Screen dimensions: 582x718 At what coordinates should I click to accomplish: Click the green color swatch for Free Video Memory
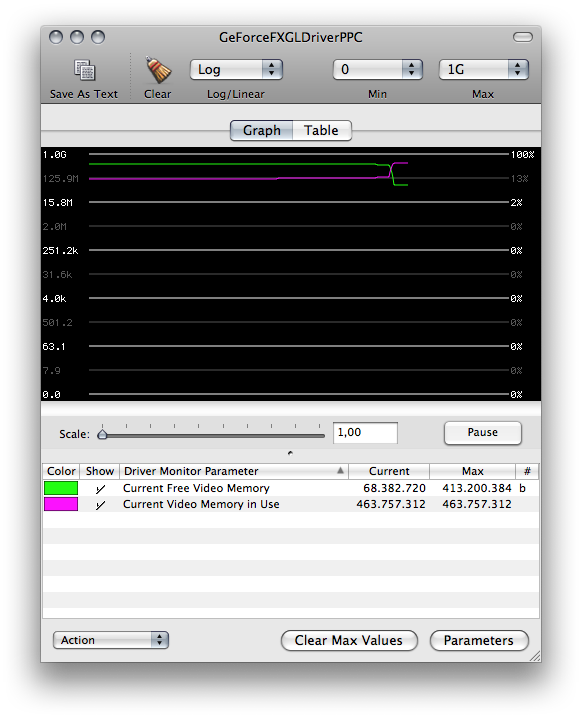click(61, 488)
